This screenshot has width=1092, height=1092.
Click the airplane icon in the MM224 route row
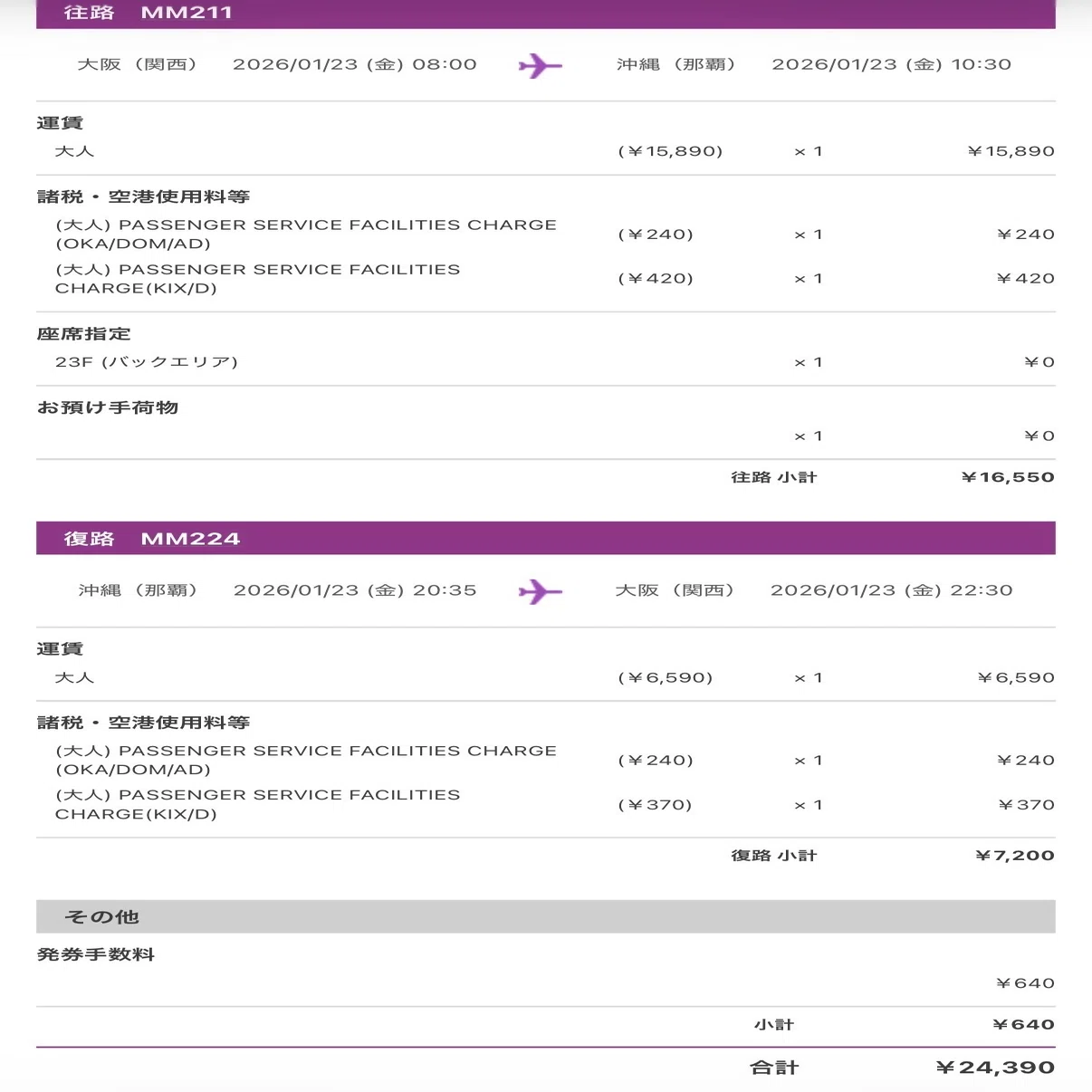coord(541,591)
